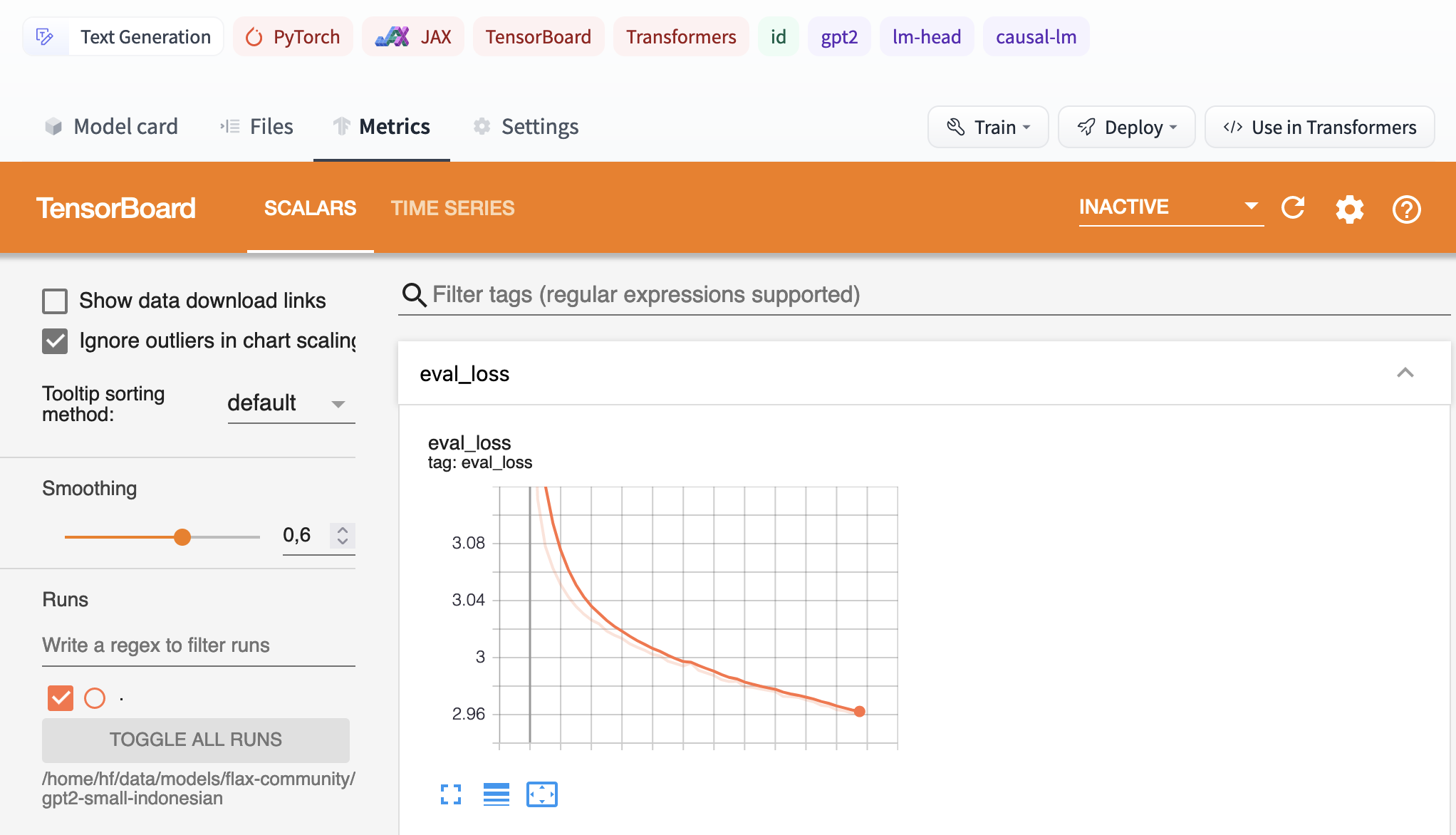The width and height of the screenshot is (1456, 835).
Task: Expand eval_loss chart to full size
Action: pos(451,794)
